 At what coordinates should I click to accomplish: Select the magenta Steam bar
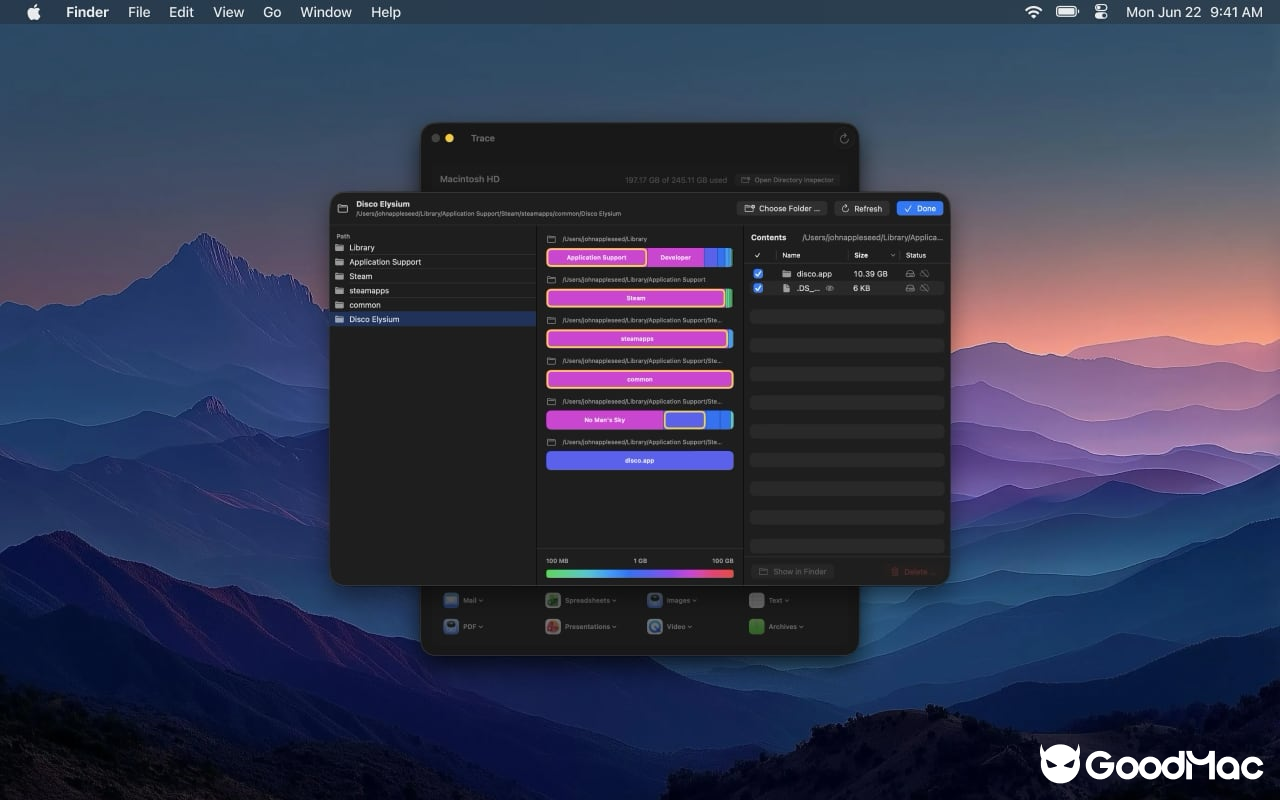pyautogui.click(x=636, y=298)
